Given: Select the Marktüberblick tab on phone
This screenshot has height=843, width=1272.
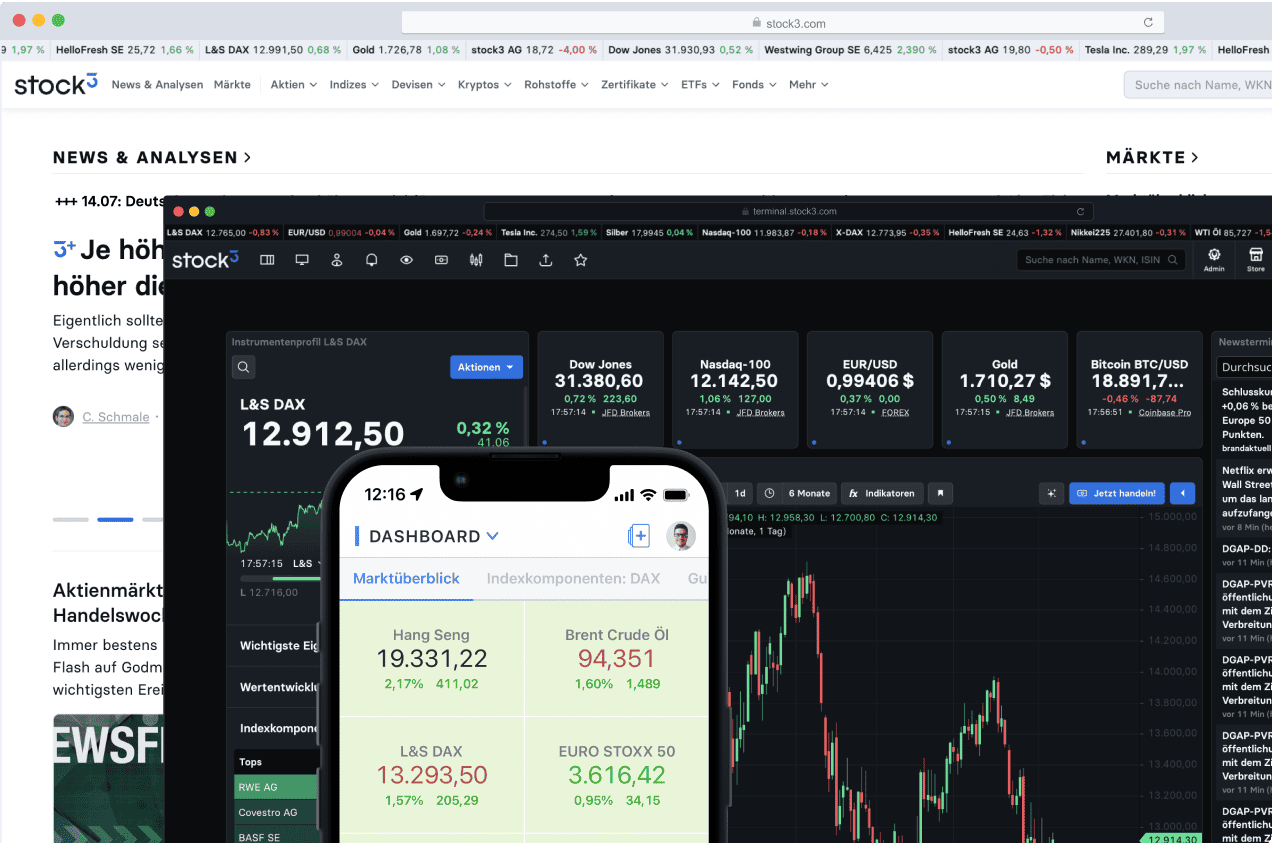Looking at the screenshot, I should pos(406,578).
